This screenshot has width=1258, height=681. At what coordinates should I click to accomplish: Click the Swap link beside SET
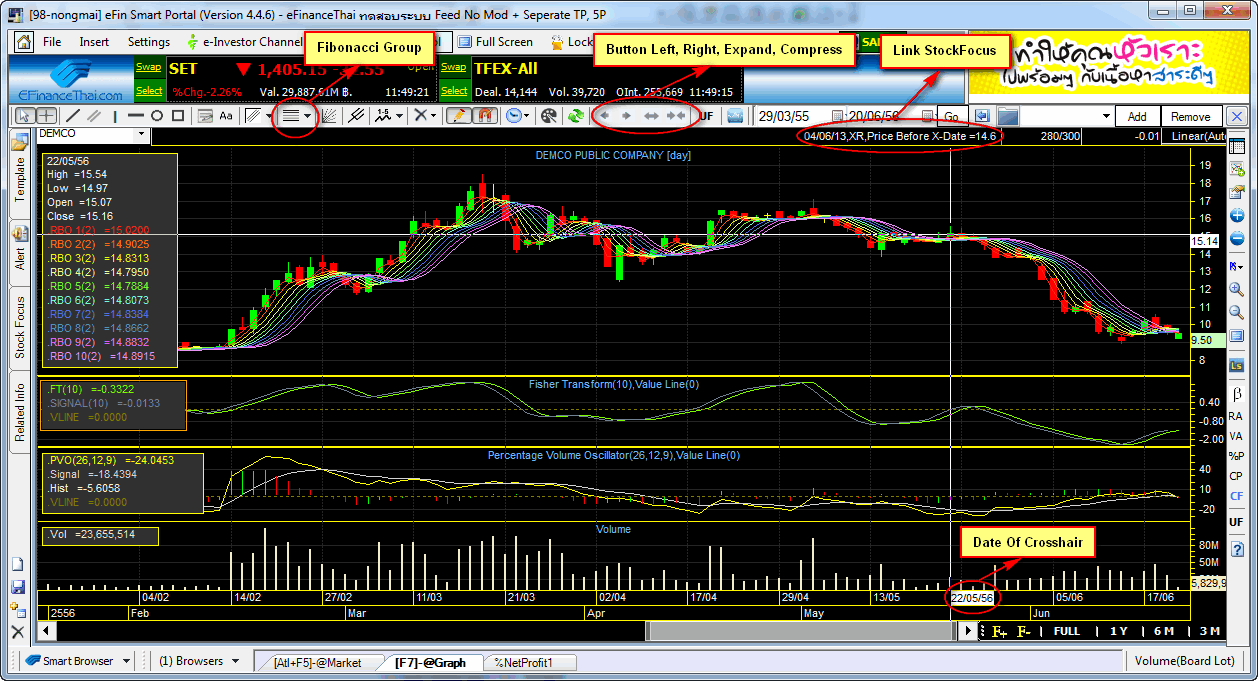(149, 67)
